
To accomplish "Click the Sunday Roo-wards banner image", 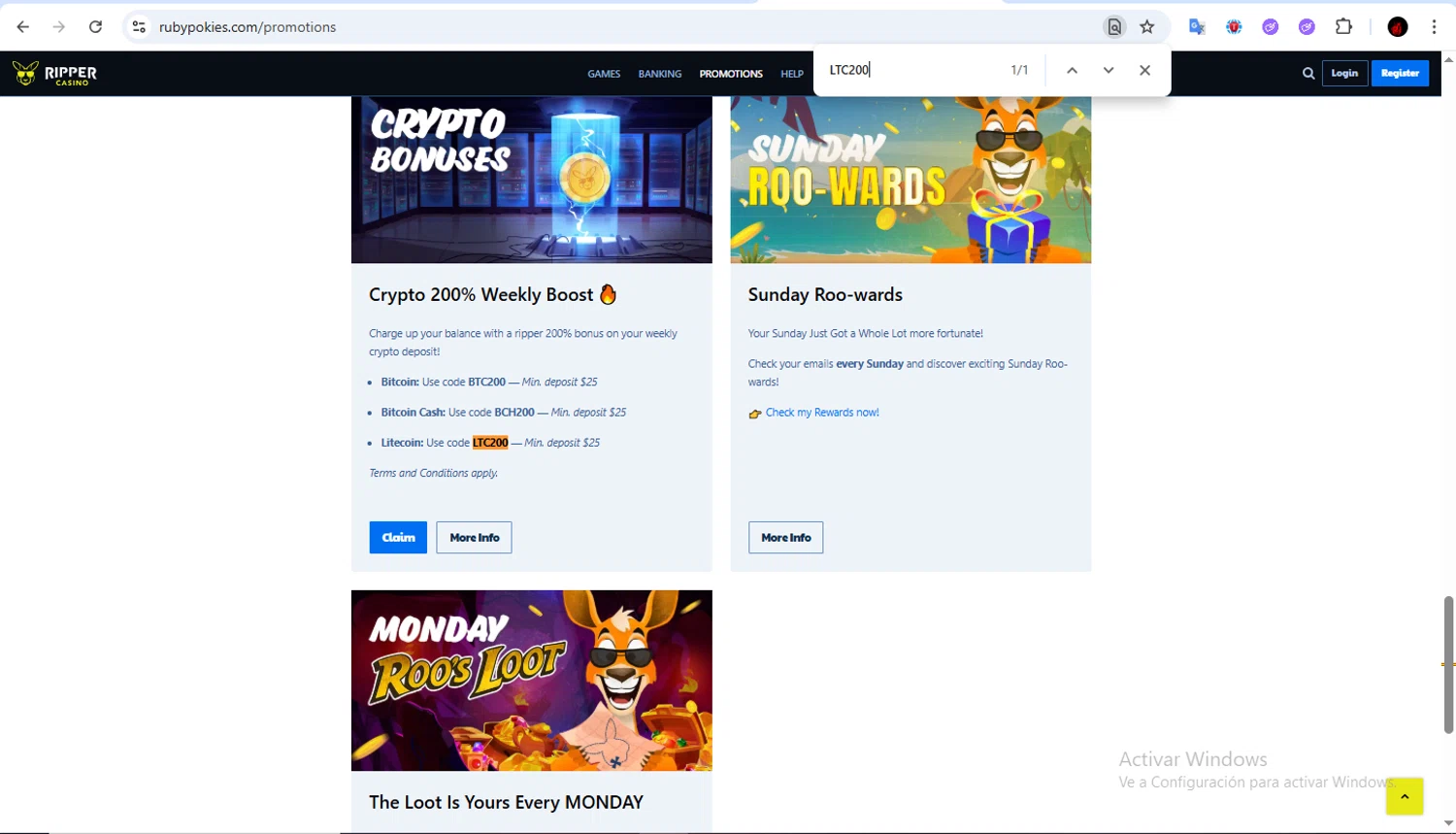I will click(910, 180).
